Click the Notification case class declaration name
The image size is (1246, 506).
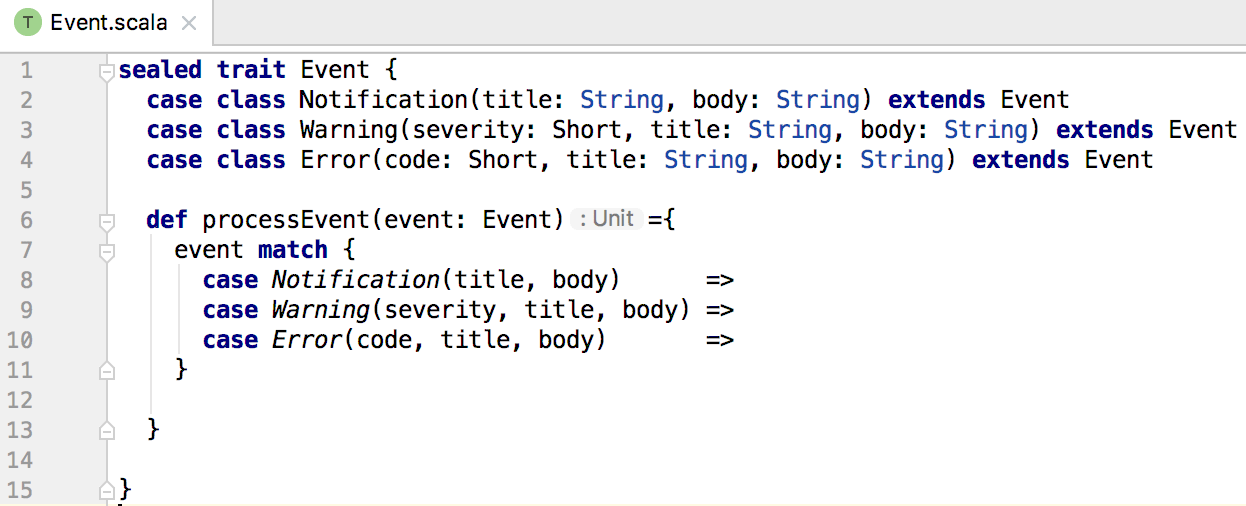[x=383, y=100]
